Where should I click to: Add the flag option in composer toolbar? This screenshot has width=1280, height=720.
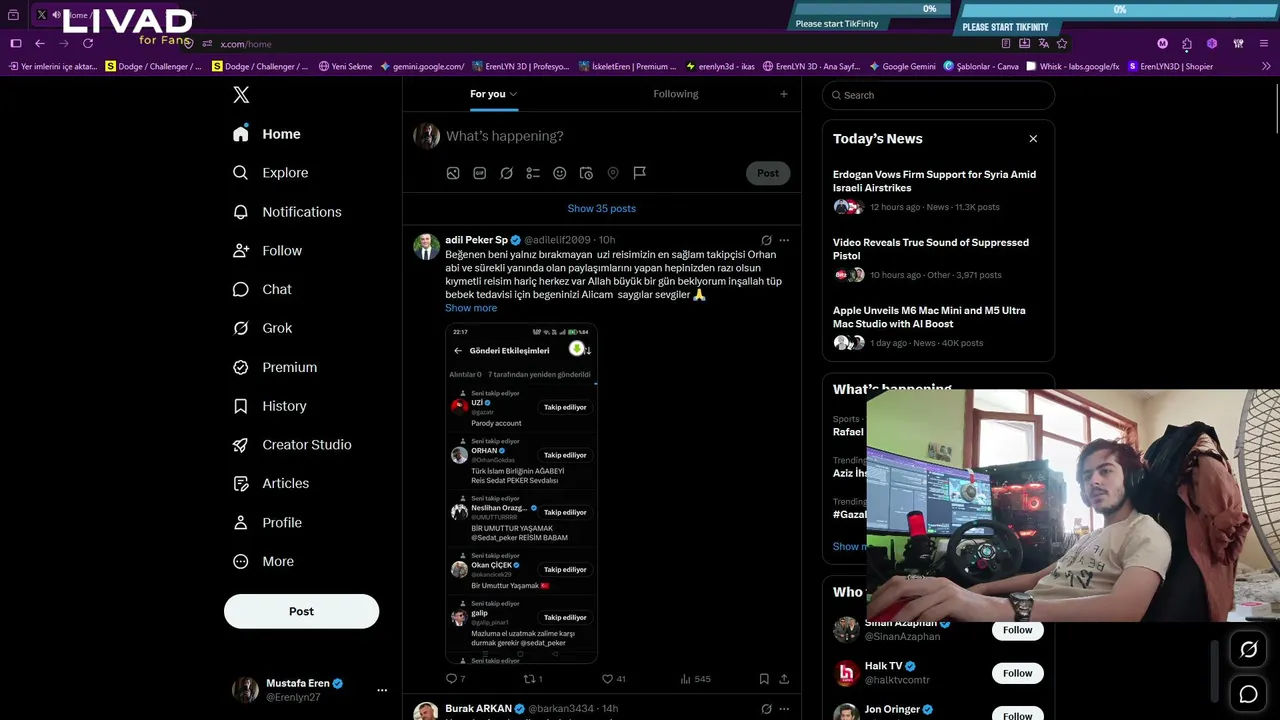[x=640, y=173]
